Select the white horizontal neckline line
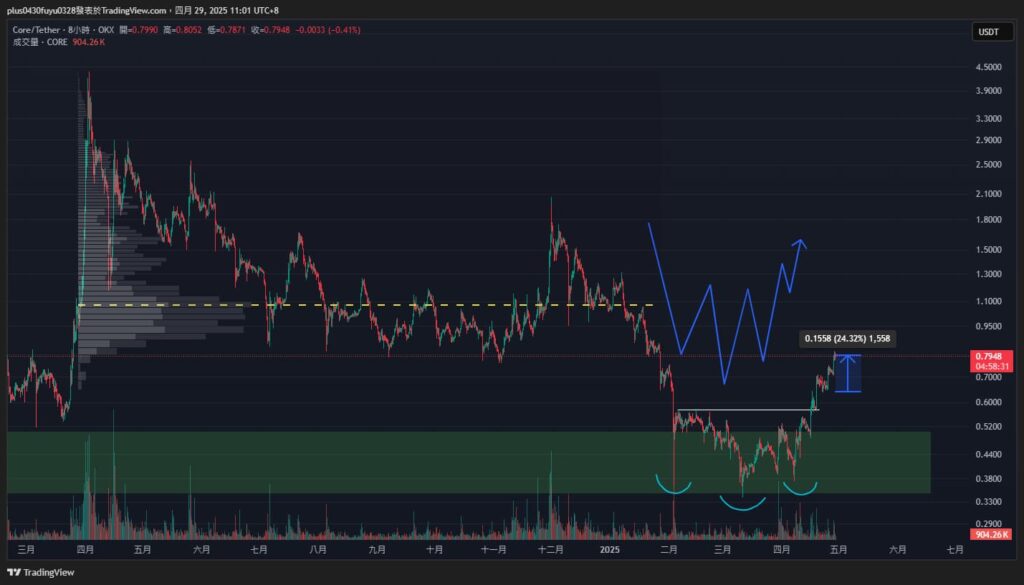The image size is (1024, 585). click(x=745, y=410)
